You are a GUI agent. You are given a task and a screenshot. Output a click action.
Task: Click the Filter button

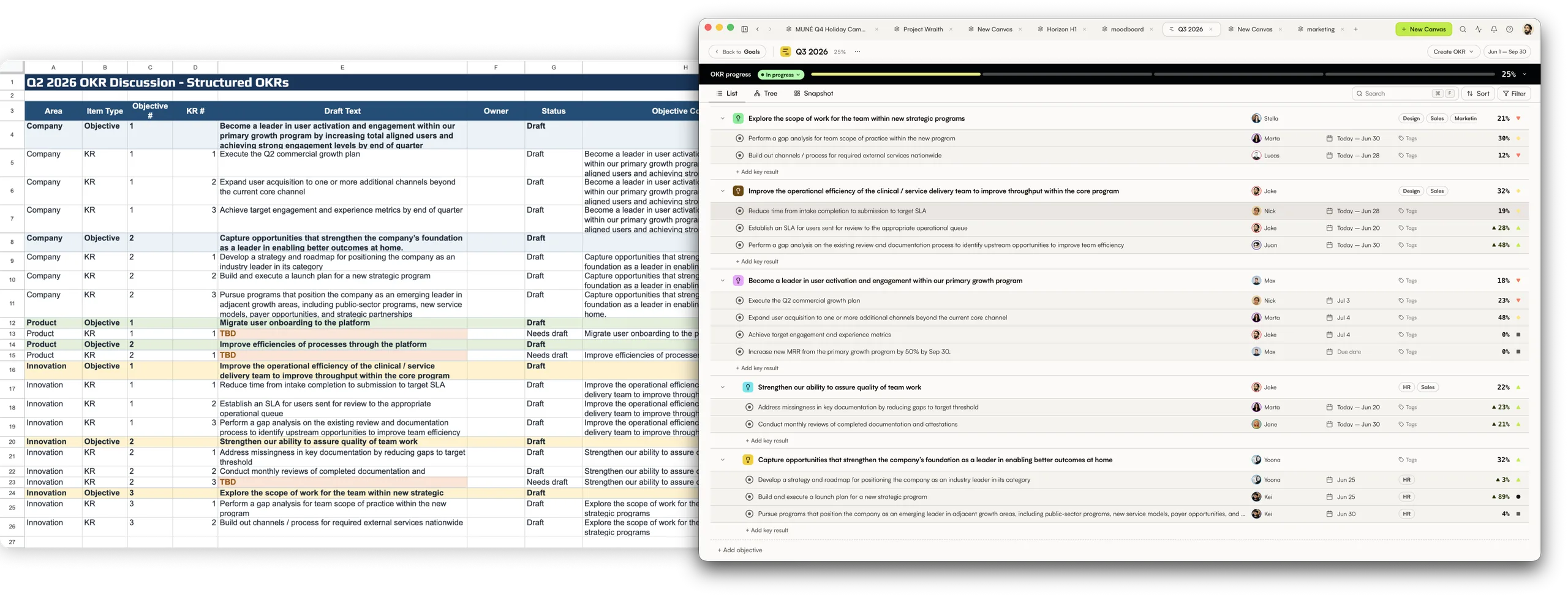(x=1513, y=93)
